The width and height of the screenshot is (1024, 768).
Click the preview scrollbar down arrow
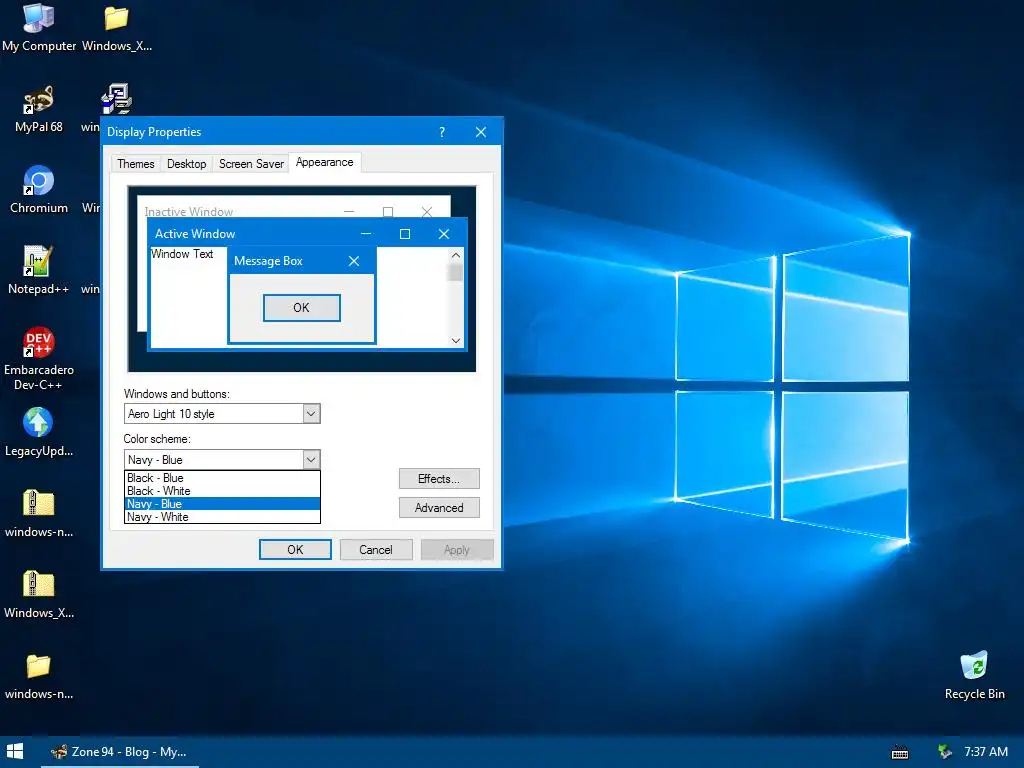click(x=456, y=340)
